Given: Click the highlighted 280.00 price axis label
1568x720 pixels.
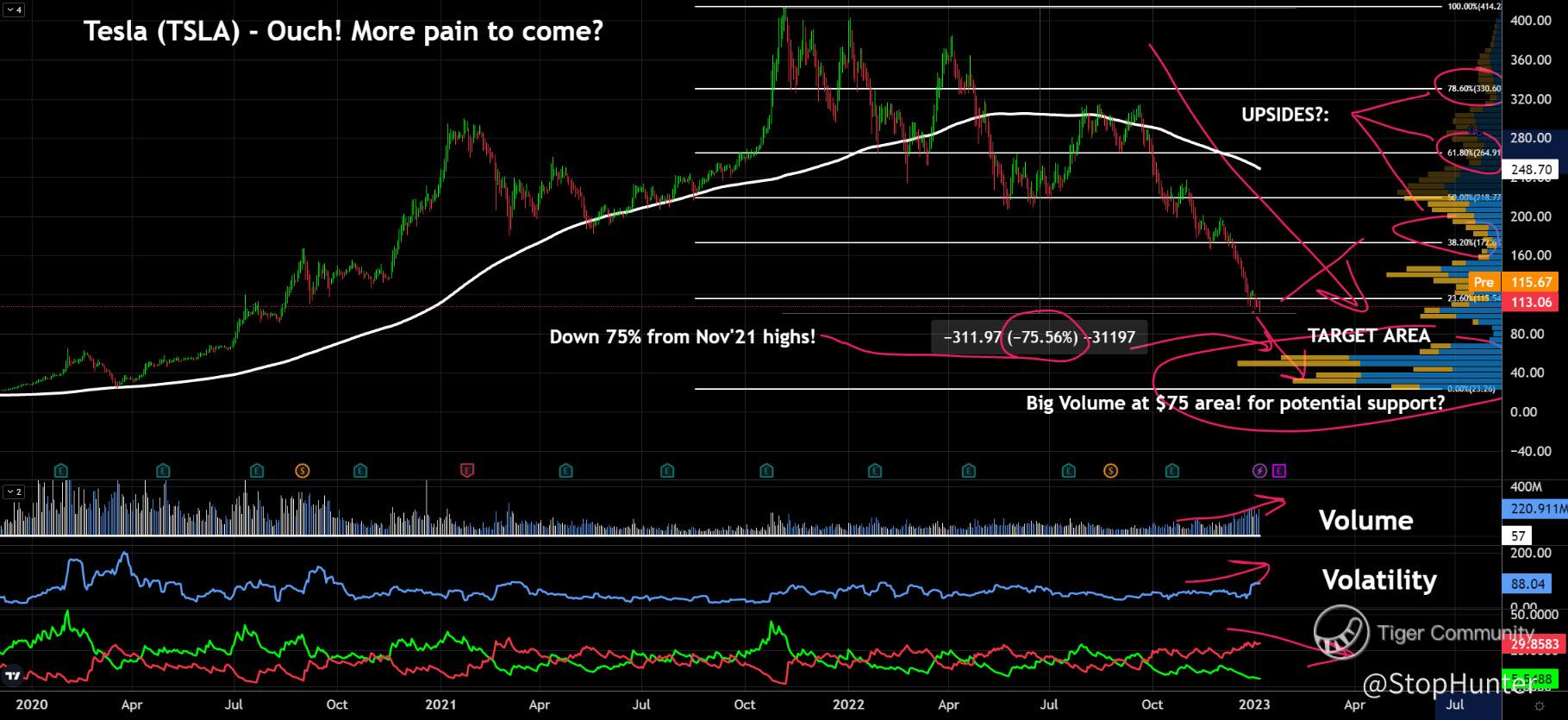Looking at the screenshot, I should (1531, 138).
